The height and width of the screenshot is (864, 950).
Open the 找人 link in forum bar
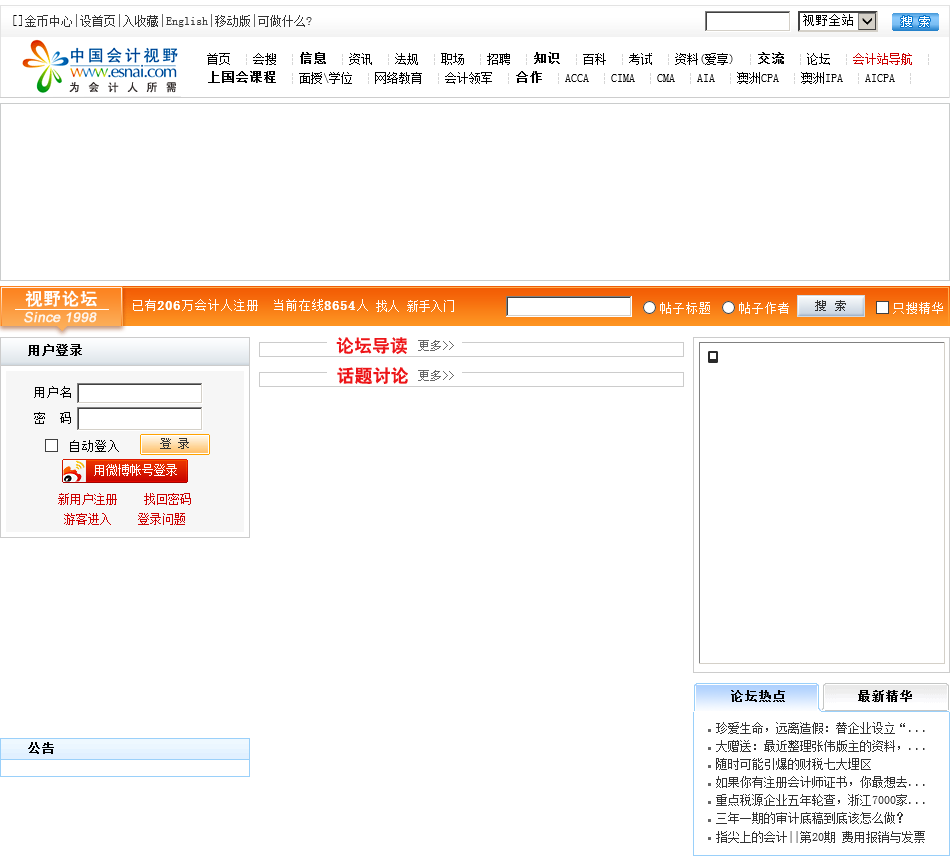[387, 306]
